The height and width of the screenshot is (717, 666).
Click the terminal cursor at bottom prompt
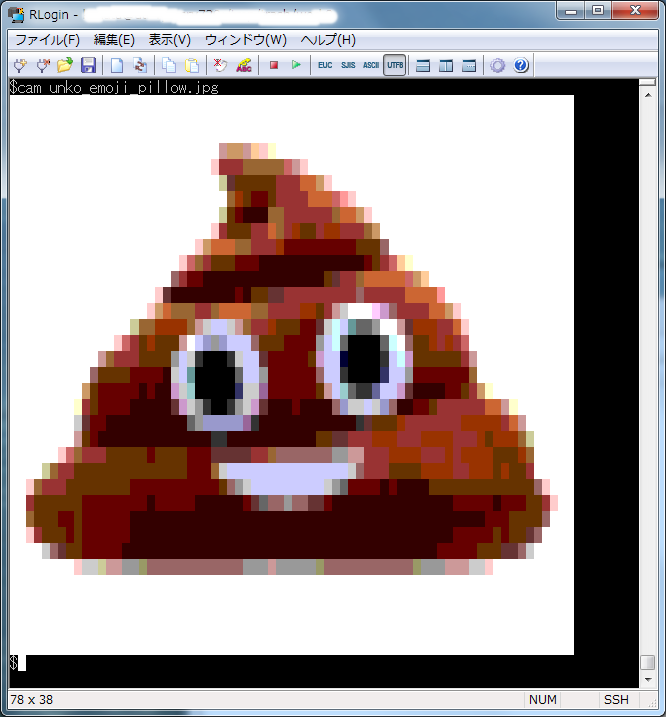(21, 663)
